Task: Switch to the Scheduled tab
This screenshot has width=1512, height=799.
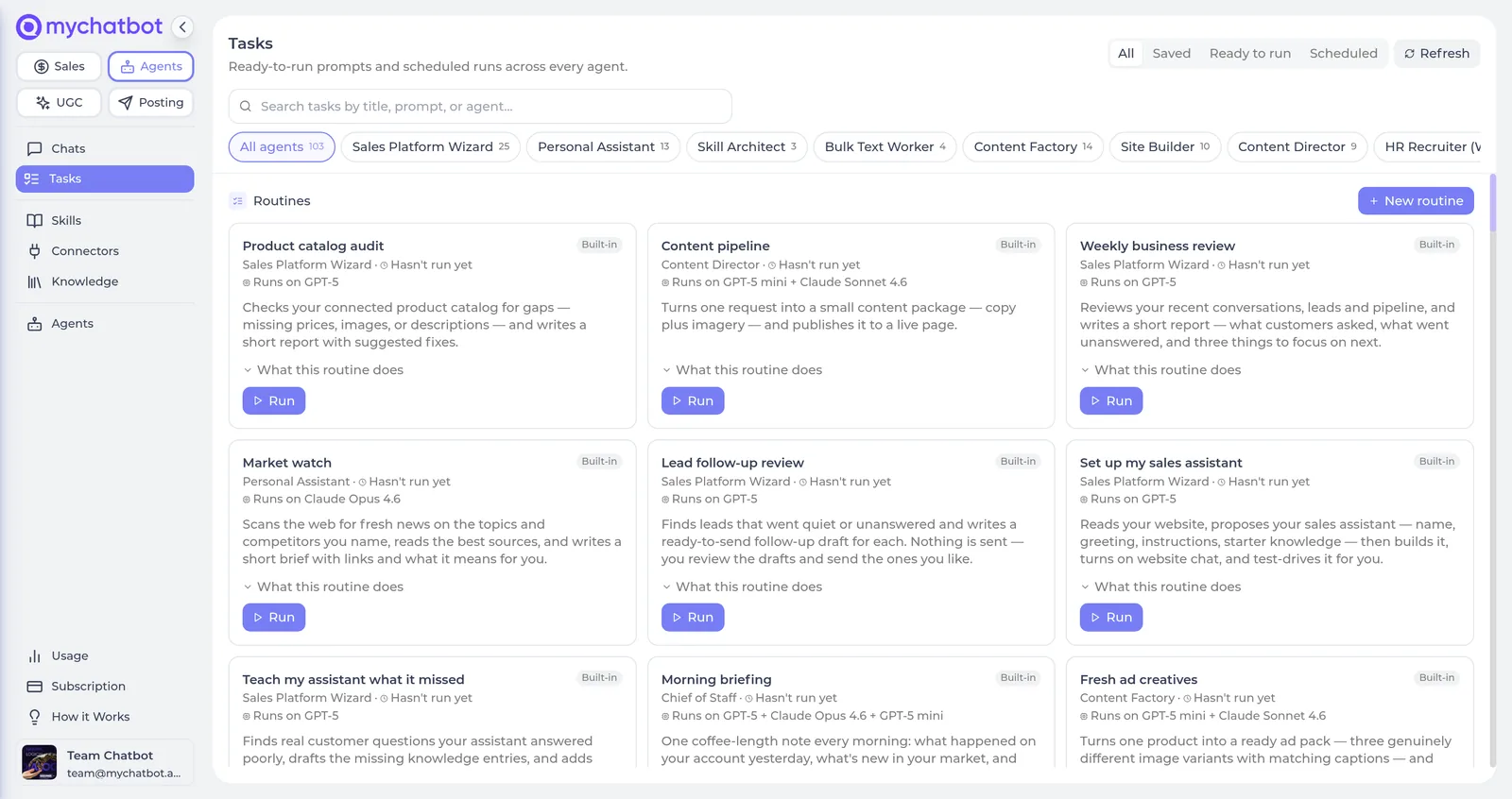Action: (1343, 54)
